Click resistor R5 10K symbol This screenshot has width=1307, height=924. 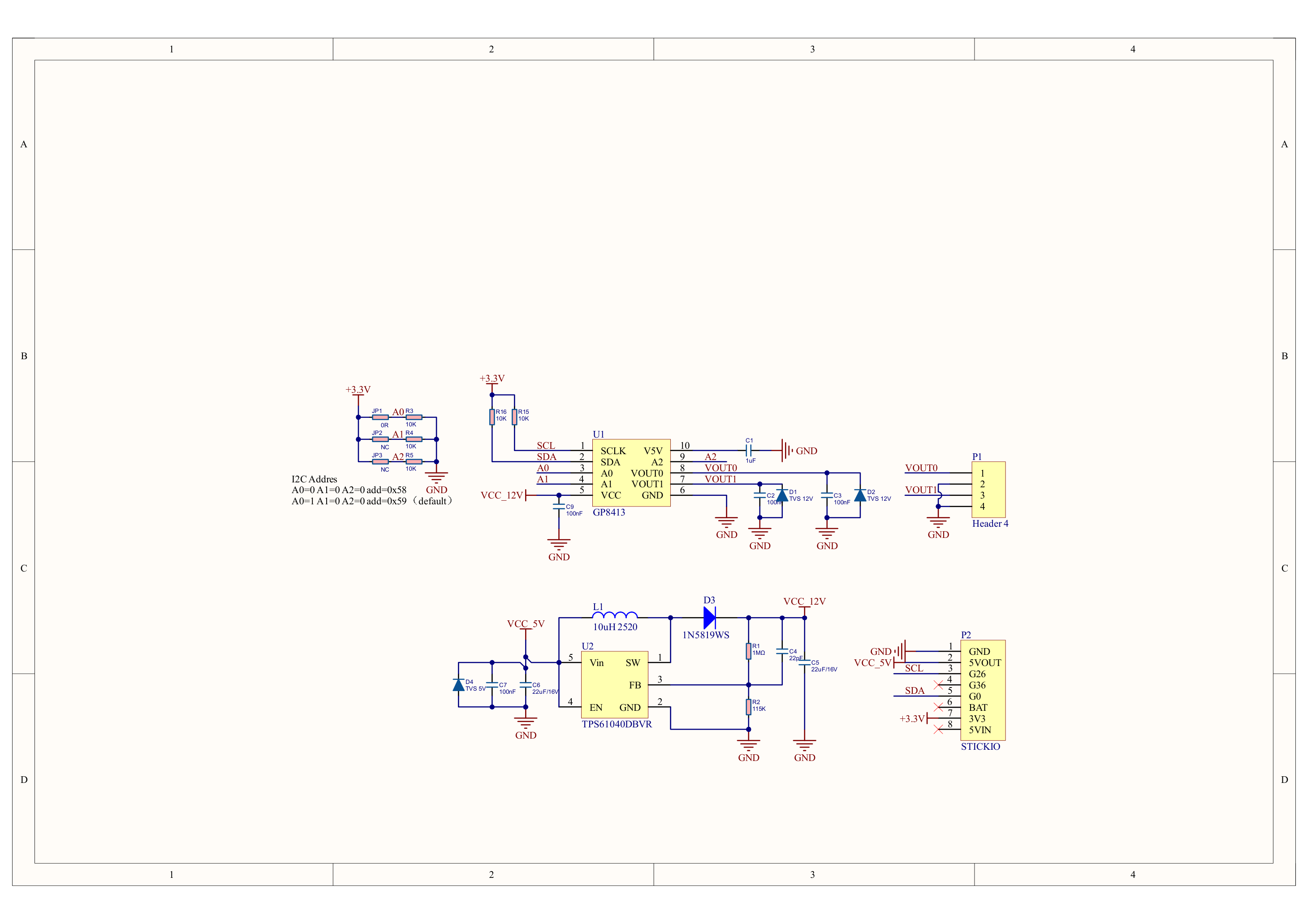click(x=414, y=461)
